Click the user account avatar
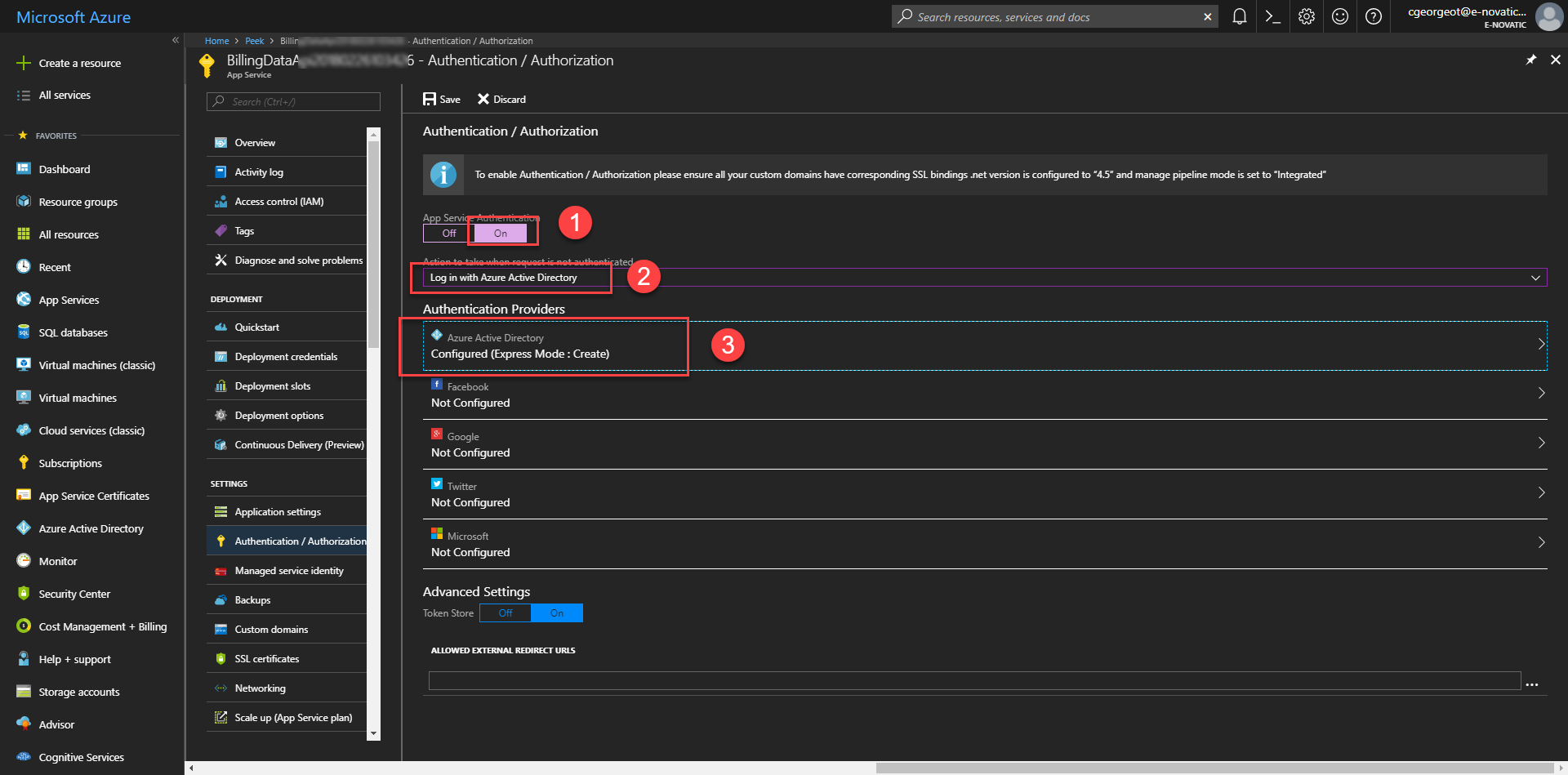 click(1549, 16)
